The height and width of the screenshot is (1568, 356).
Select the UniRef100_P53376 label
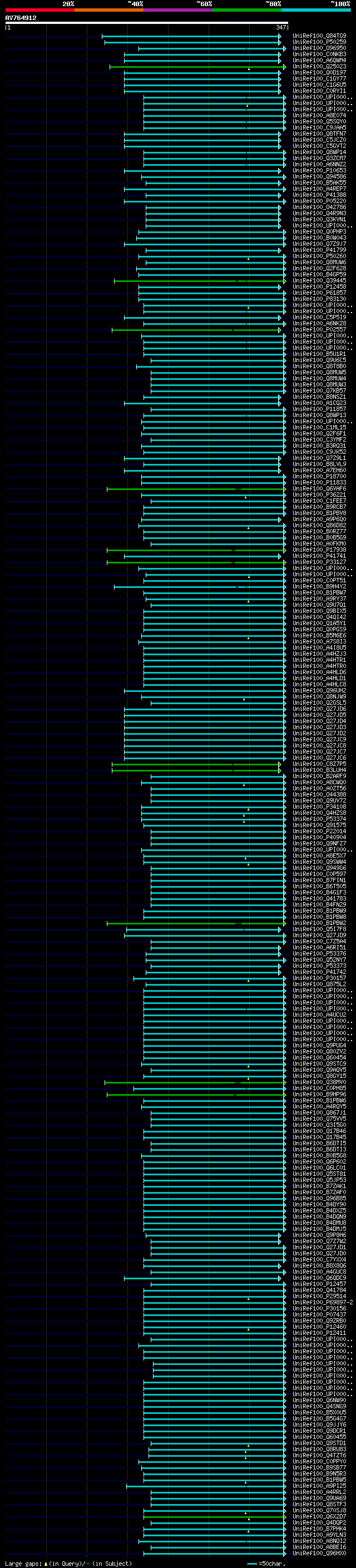319,954
